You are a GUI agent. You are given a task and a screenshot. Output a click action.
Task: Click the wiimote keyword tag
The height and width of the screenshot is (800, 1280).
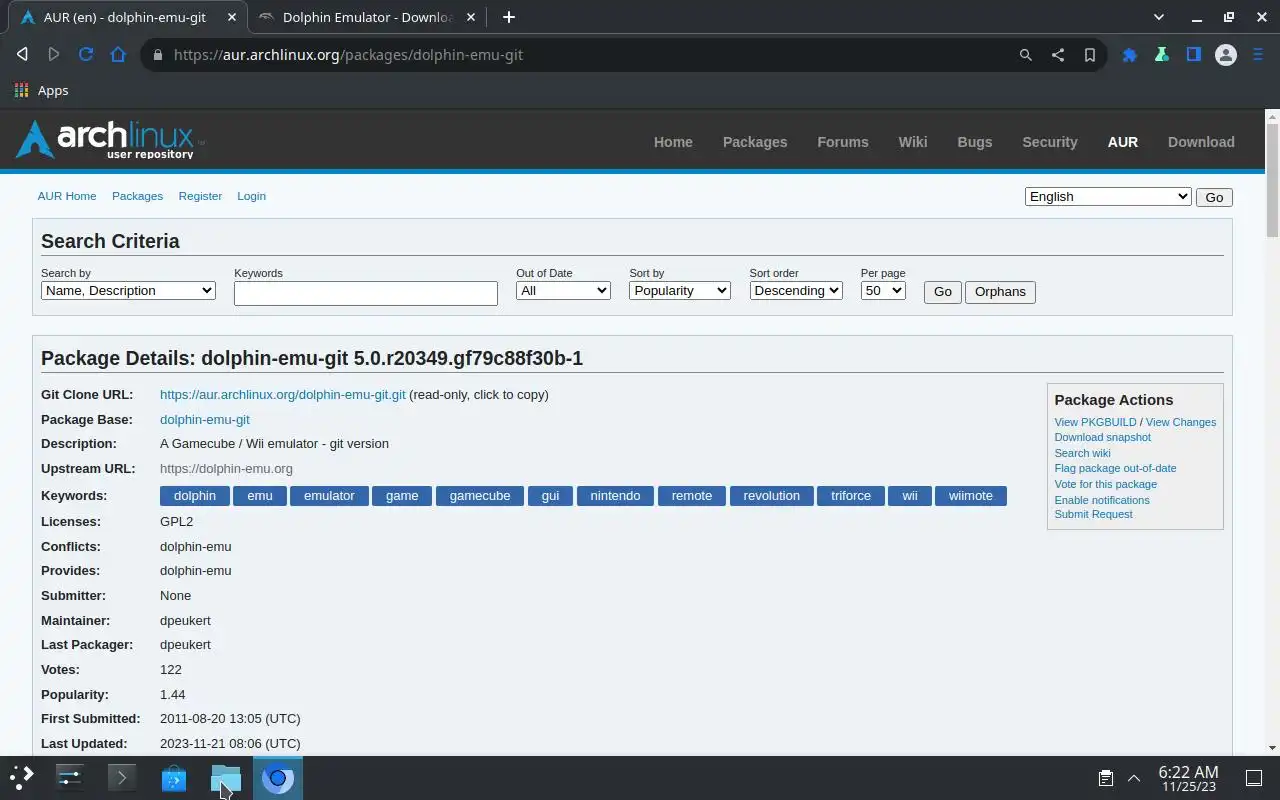[x=971, y=496]
